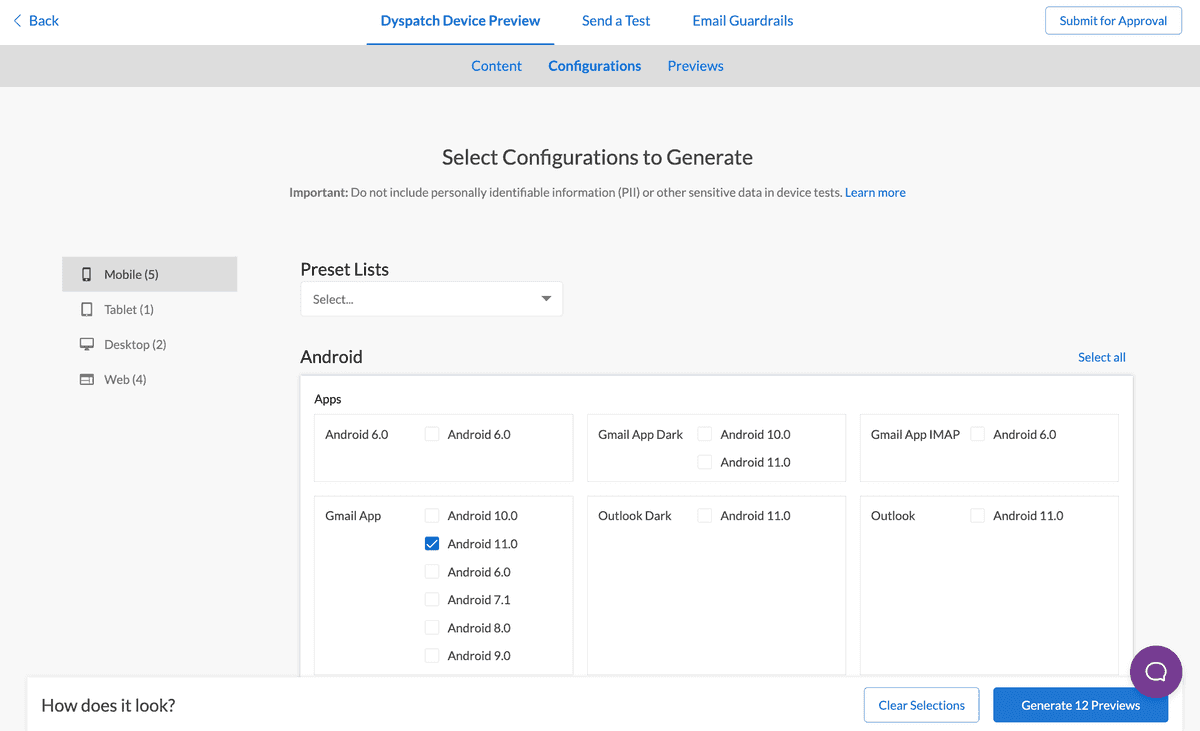This screenshot has height=731, width=1200.
Task: Check Android 7.1 under Gmail App
Action: (432, 600)
